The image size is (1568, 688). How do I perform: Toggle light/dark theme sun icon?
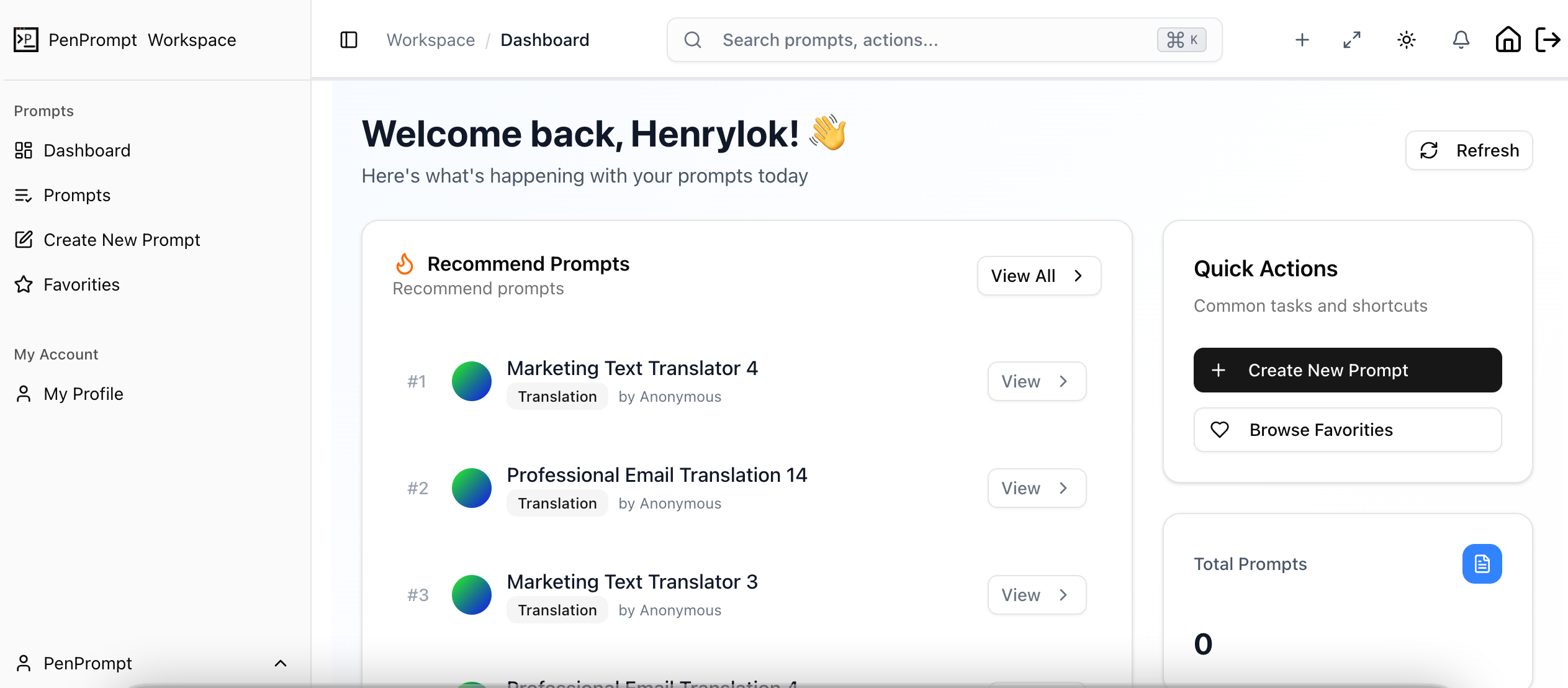[x=1407, y=40]
